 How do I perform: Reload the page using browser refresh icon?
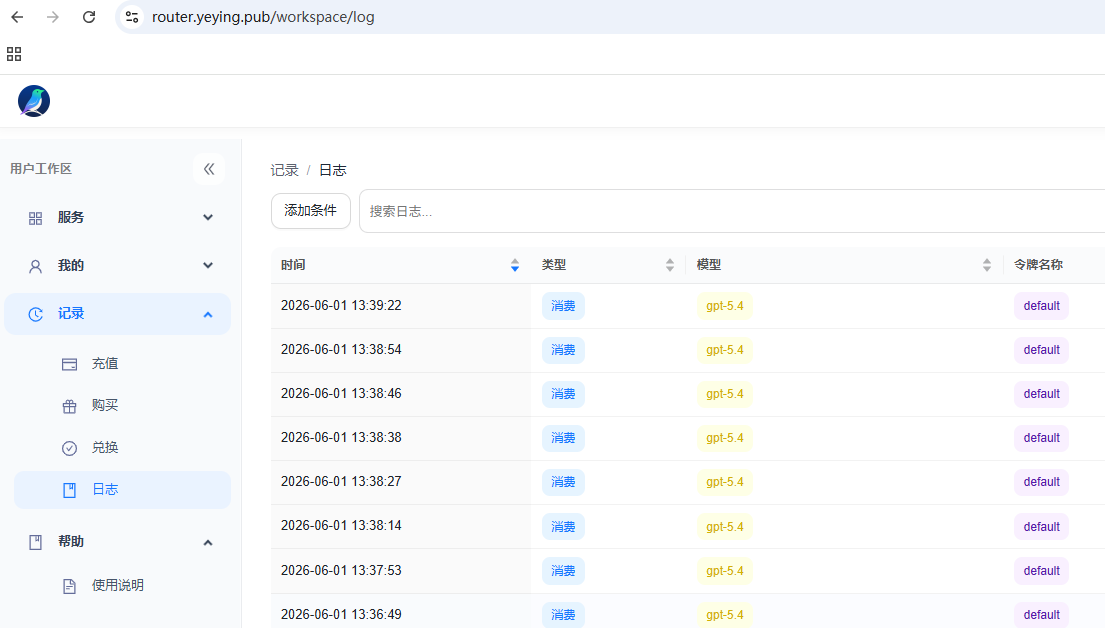89,17
